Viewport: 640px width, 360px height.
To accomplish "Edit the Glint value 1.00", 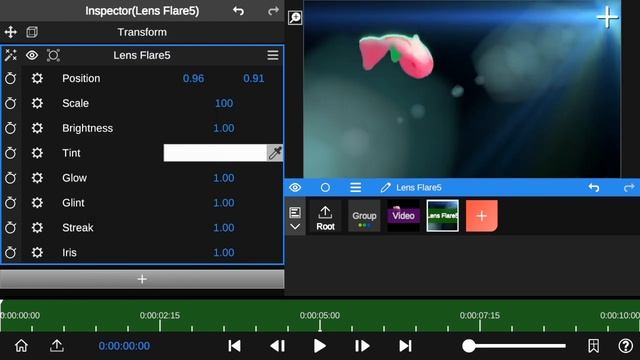I will pos(224,203).
